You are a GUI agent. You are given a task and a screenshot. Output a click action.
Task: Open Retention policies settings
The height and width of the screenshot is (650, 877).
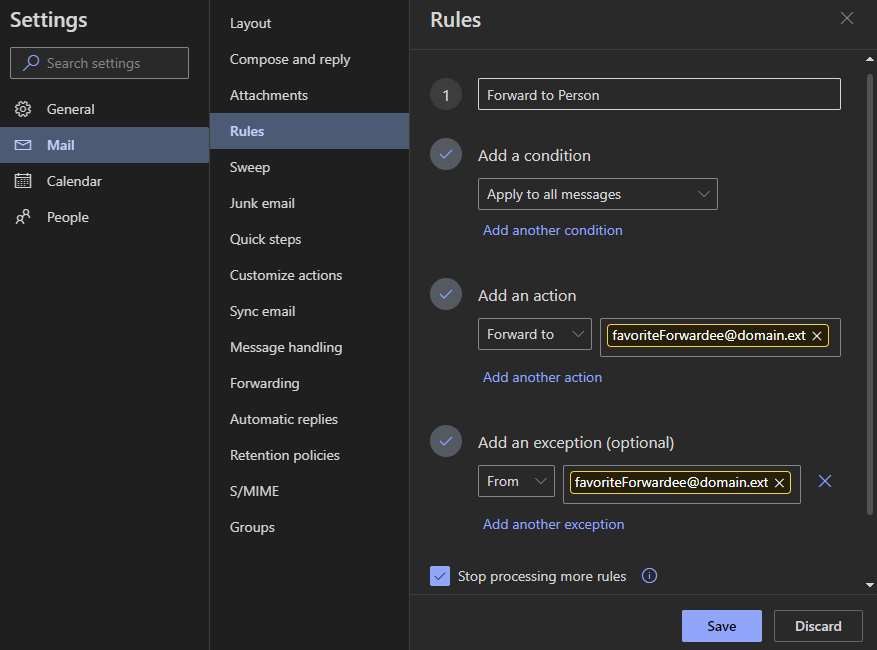point(309,455)
